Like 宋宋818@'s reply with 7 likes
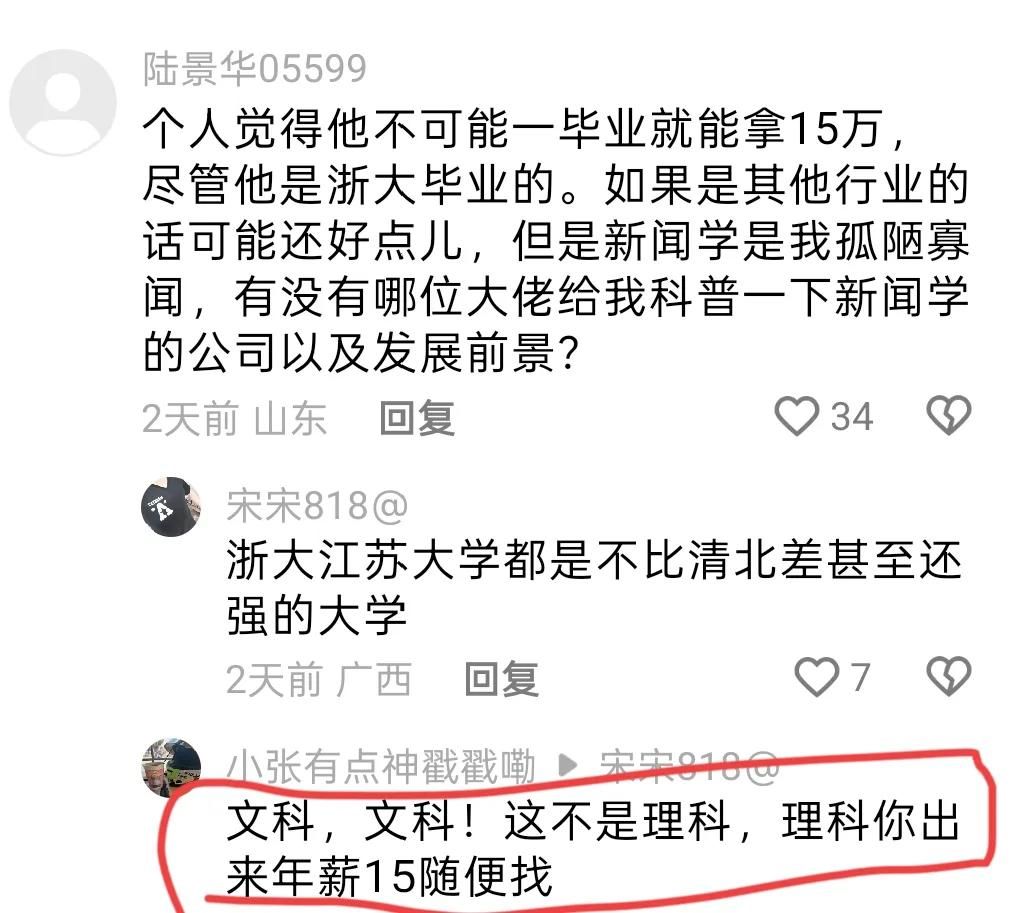This screenshot has width=1024, height=913. point(816,677)
